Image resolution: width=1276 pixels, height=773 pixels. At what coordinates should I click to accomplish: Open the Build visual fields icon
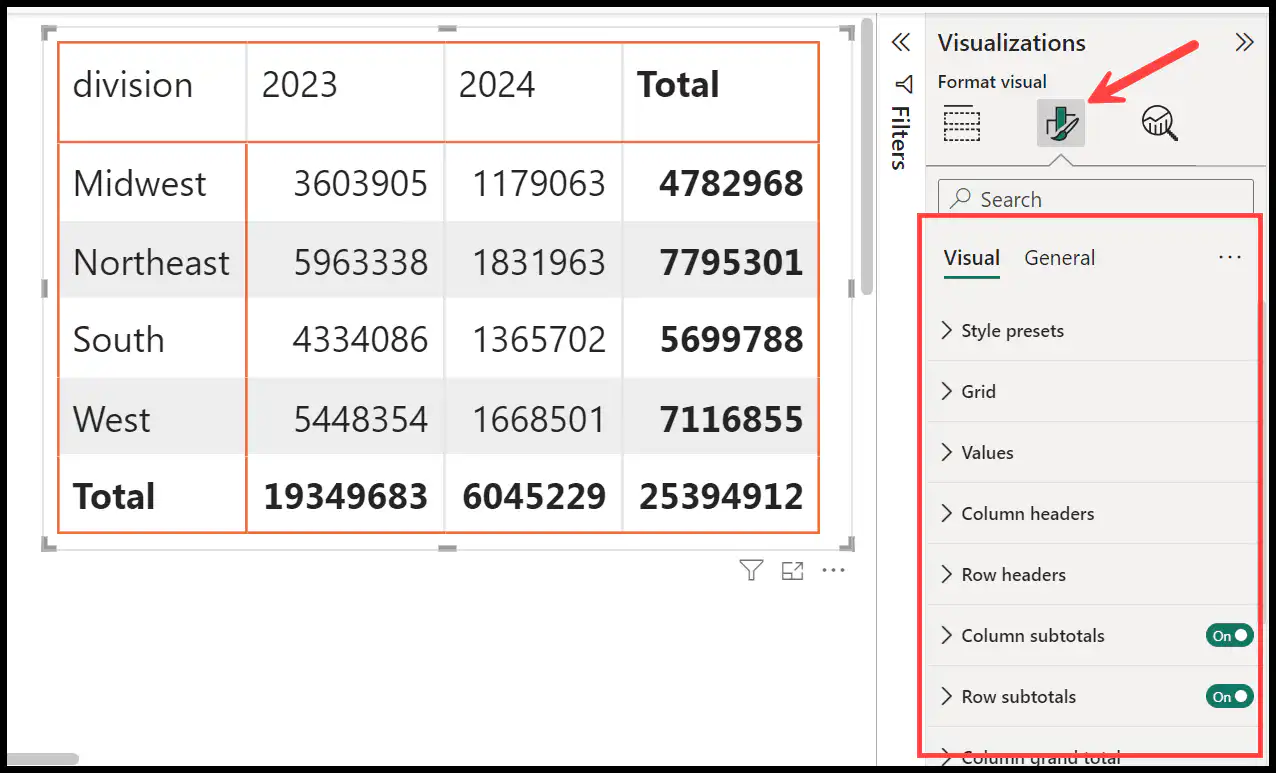pyautogui.click(x=962, y=123)
